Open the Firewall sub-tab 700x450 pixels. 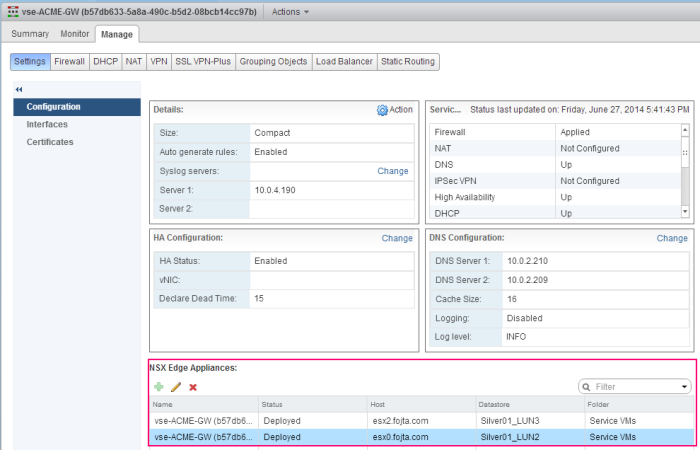pyautogui.click(x=70, y=62)
